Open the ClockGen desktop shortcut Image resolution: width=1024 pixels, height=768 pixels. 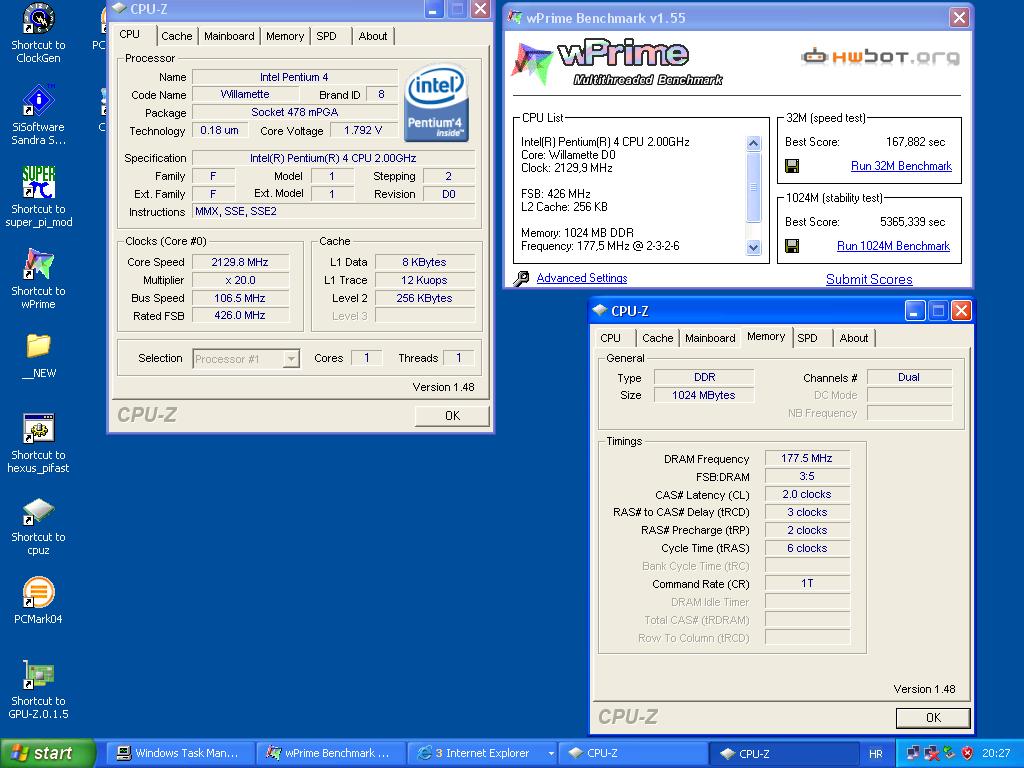pos(38,33)
